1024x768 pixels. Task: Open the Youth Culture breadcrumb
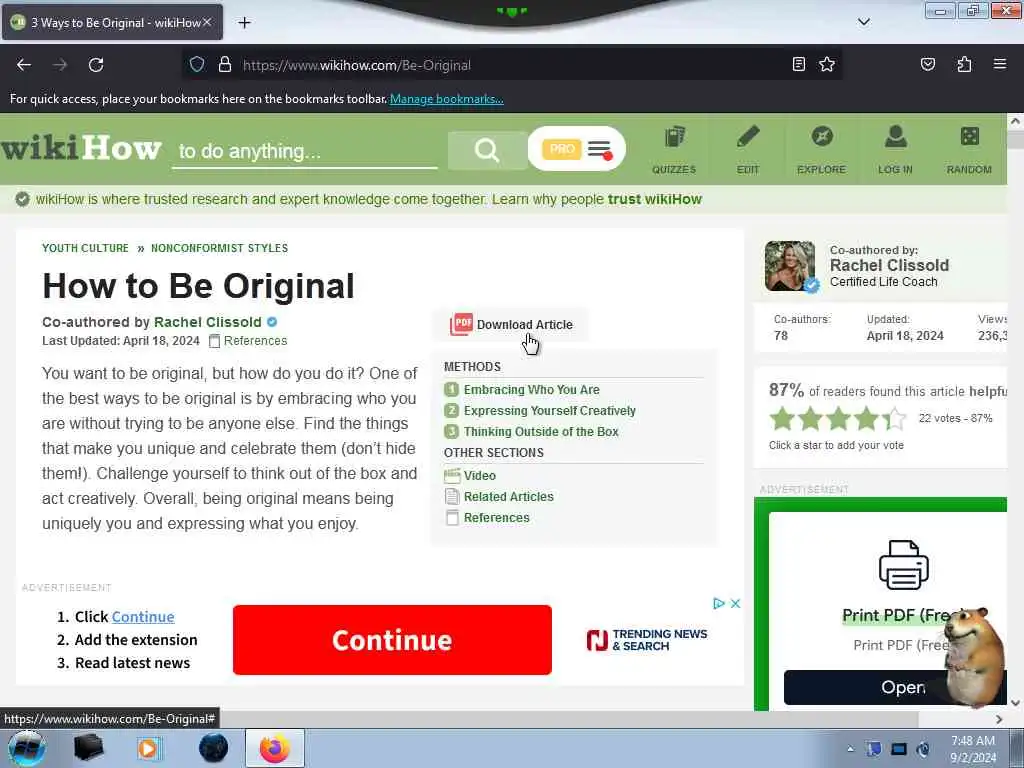[86, 248]
